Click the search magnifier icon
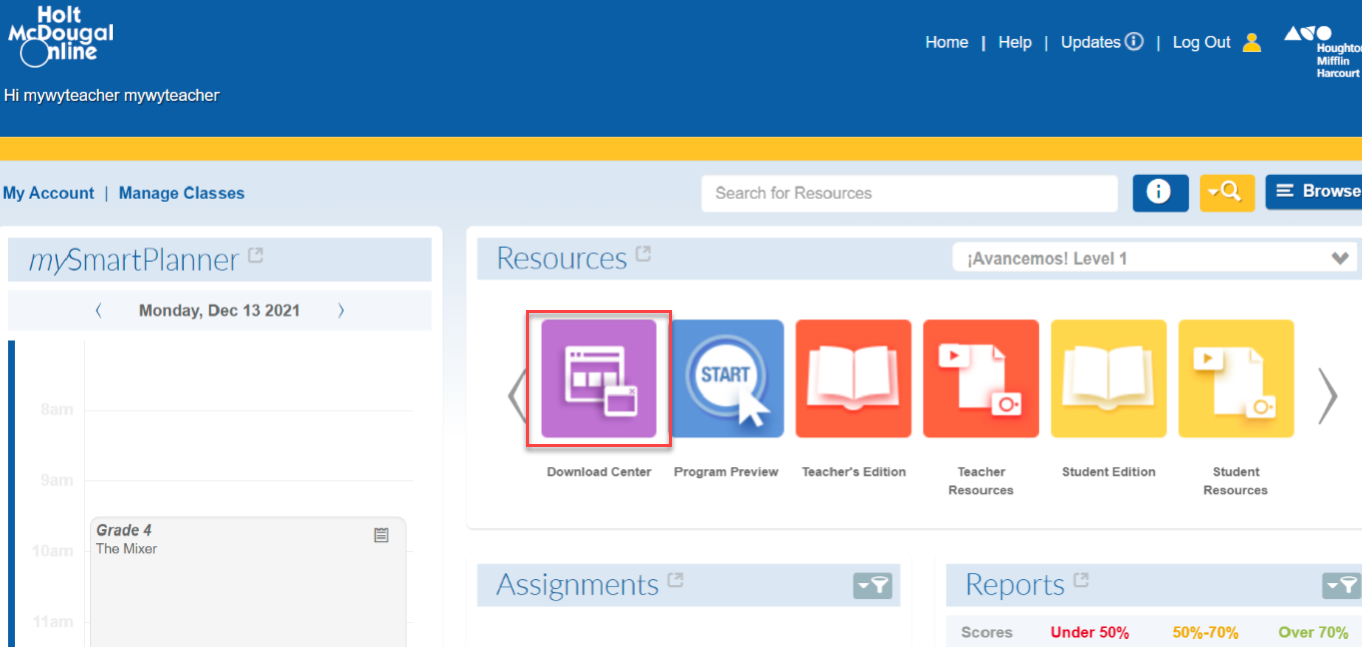Image resolution: width=1362 pixels, height=647 pixels. [x=1227, y=192]
